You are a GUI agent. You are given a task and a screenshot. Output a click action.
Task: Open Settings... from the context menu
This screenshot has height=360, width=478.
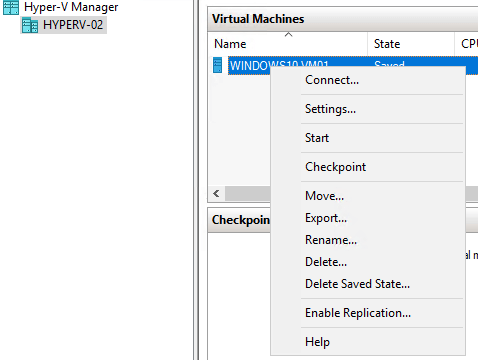click(368, 109)
